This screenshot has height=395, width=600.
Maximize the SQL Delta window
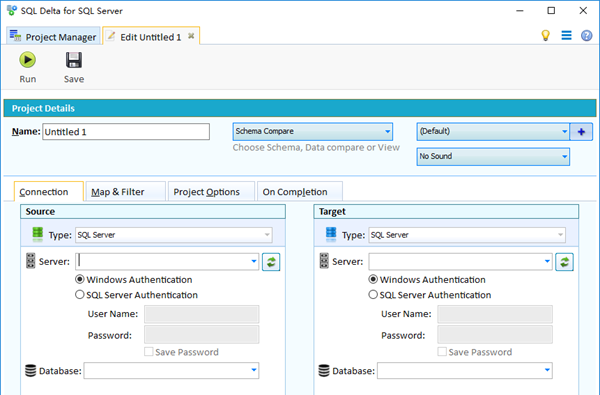(551, 10)
